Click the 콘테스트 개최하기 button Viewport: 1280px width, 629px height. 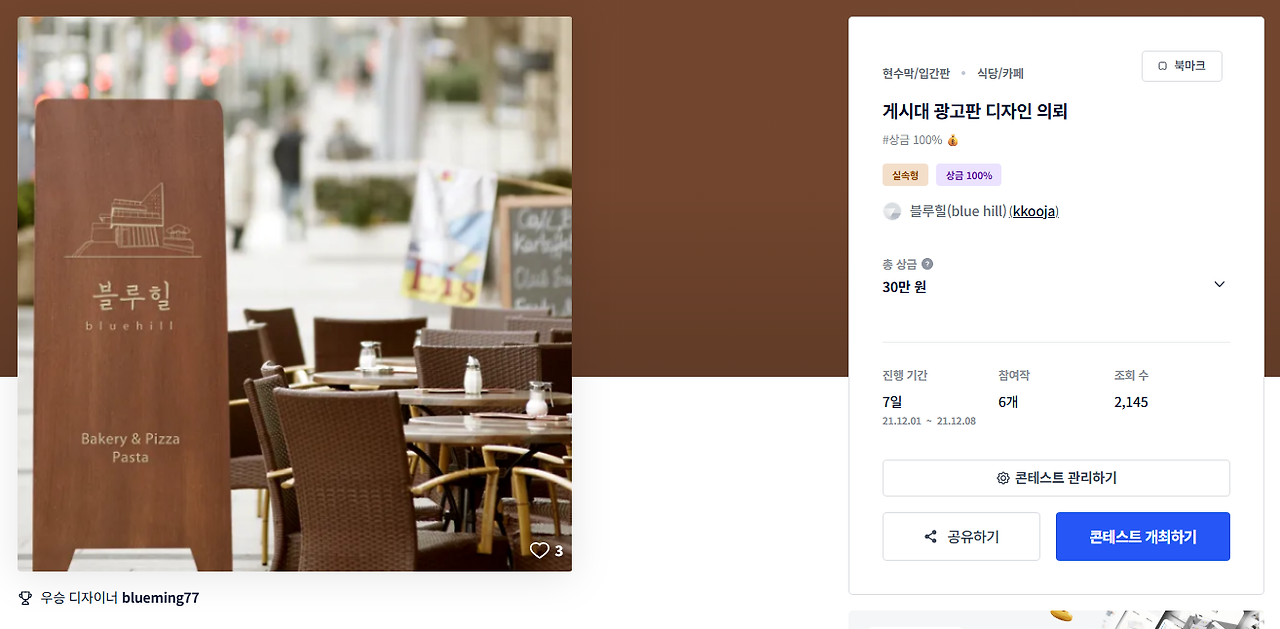click(x=1143, y=537)
